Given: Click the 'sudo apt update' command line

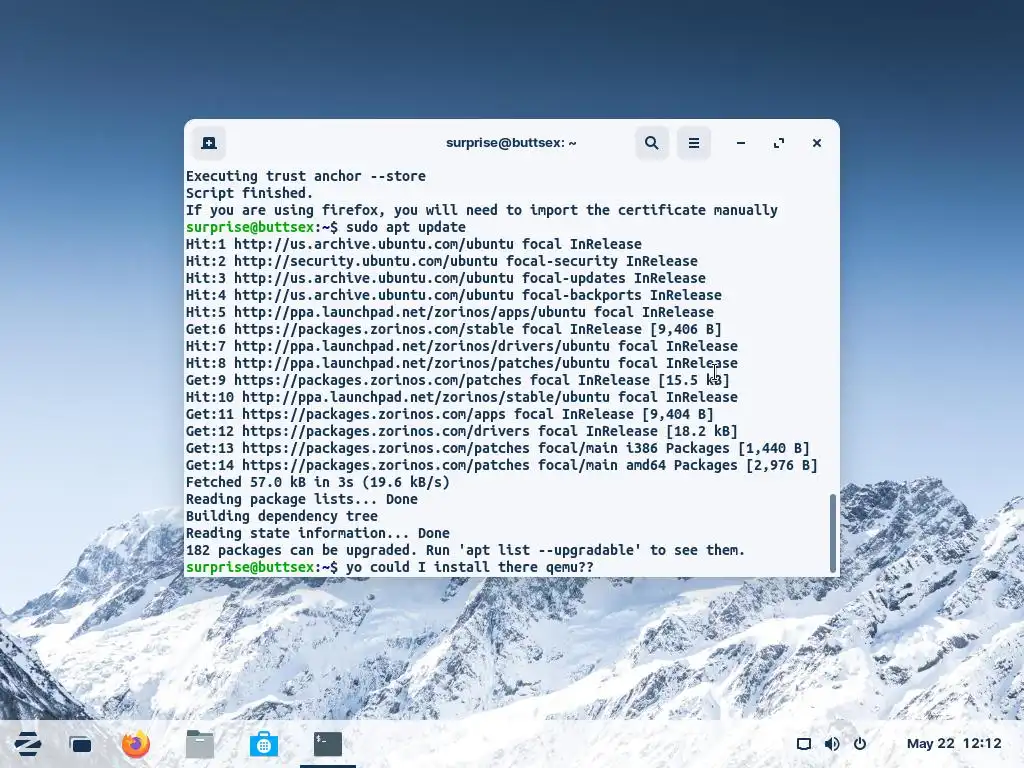Looking at the screenshot, I should click(326, 227).
